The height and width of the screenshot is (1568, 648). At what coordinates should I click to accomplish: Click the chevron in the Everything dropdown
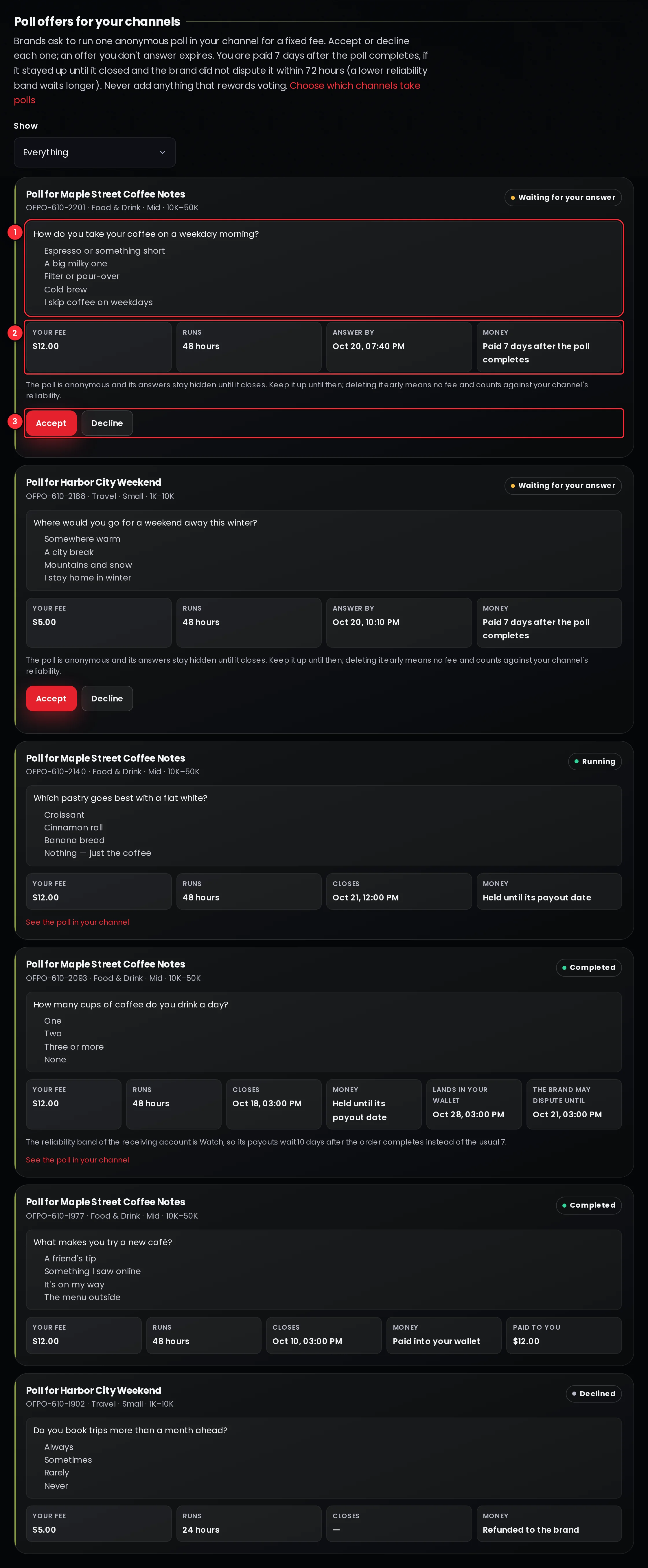point(162,152)
